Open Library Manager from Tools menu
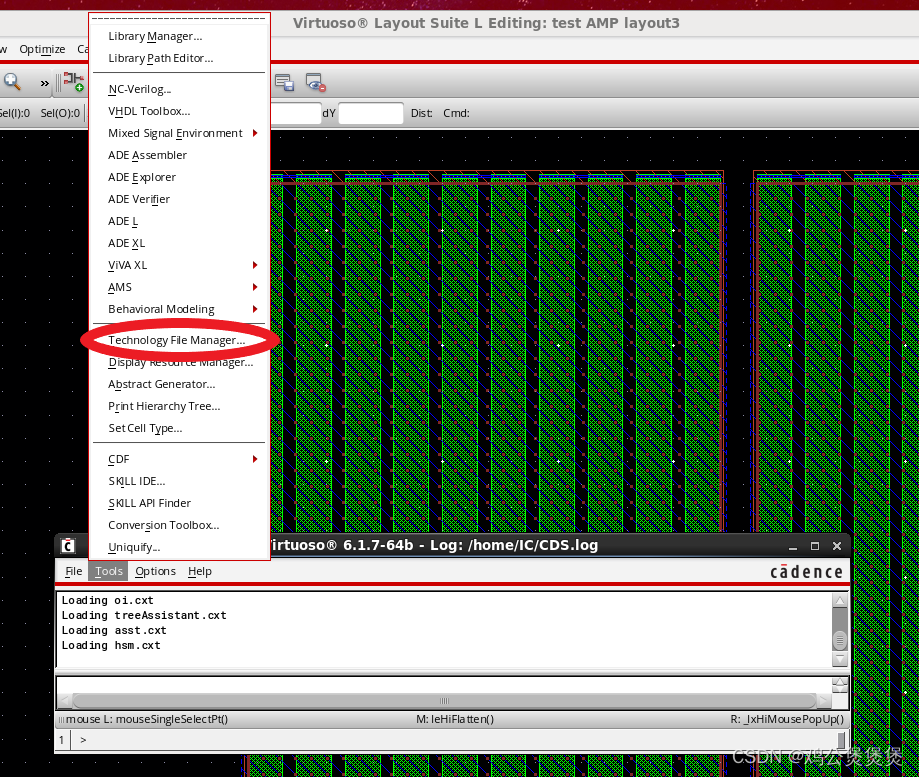Image resolution: width=919 pixels, height=777 pixels. coord(155,36)
